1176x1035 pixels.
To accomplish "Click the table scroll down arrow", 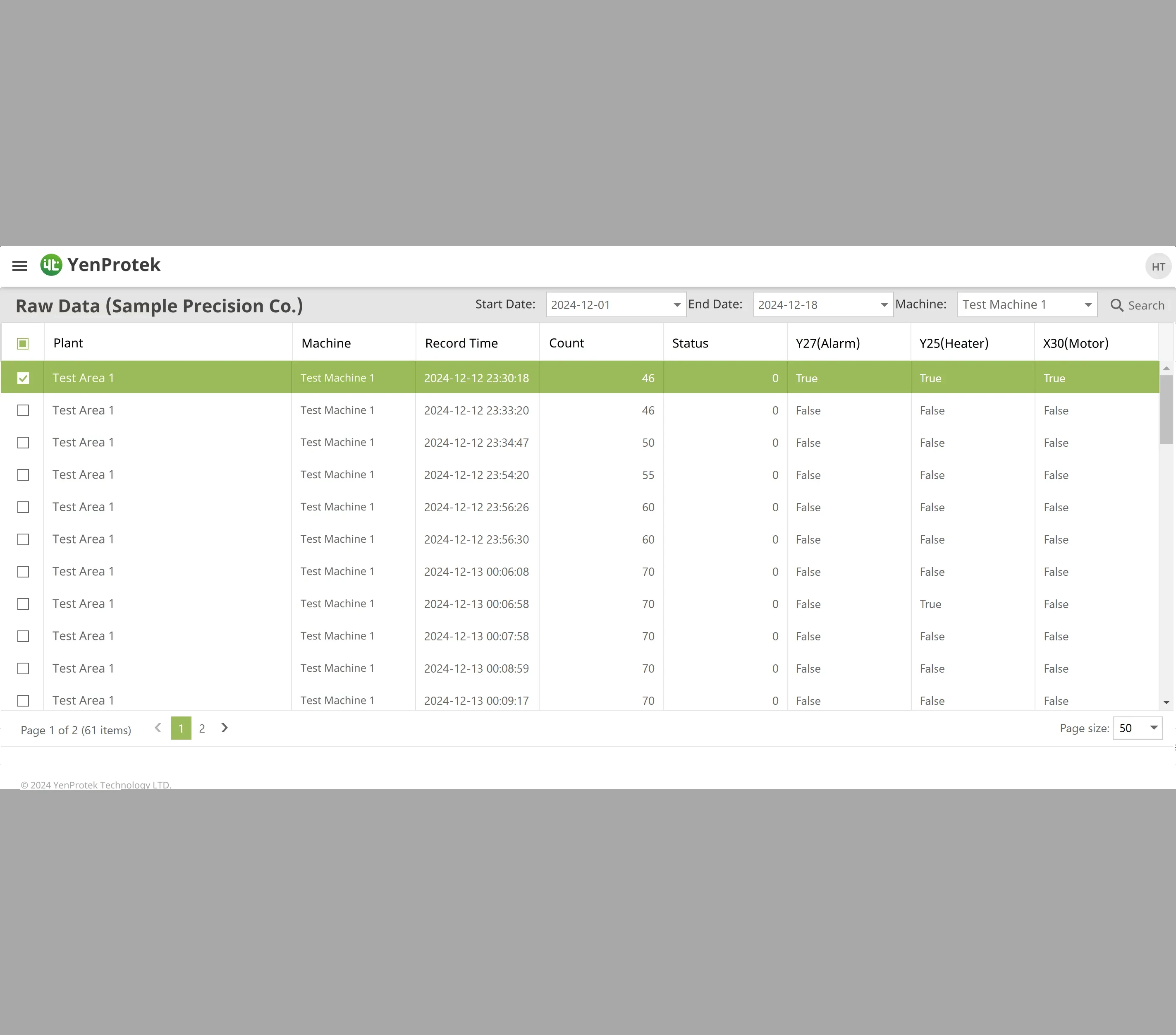I will point(1166,702).
